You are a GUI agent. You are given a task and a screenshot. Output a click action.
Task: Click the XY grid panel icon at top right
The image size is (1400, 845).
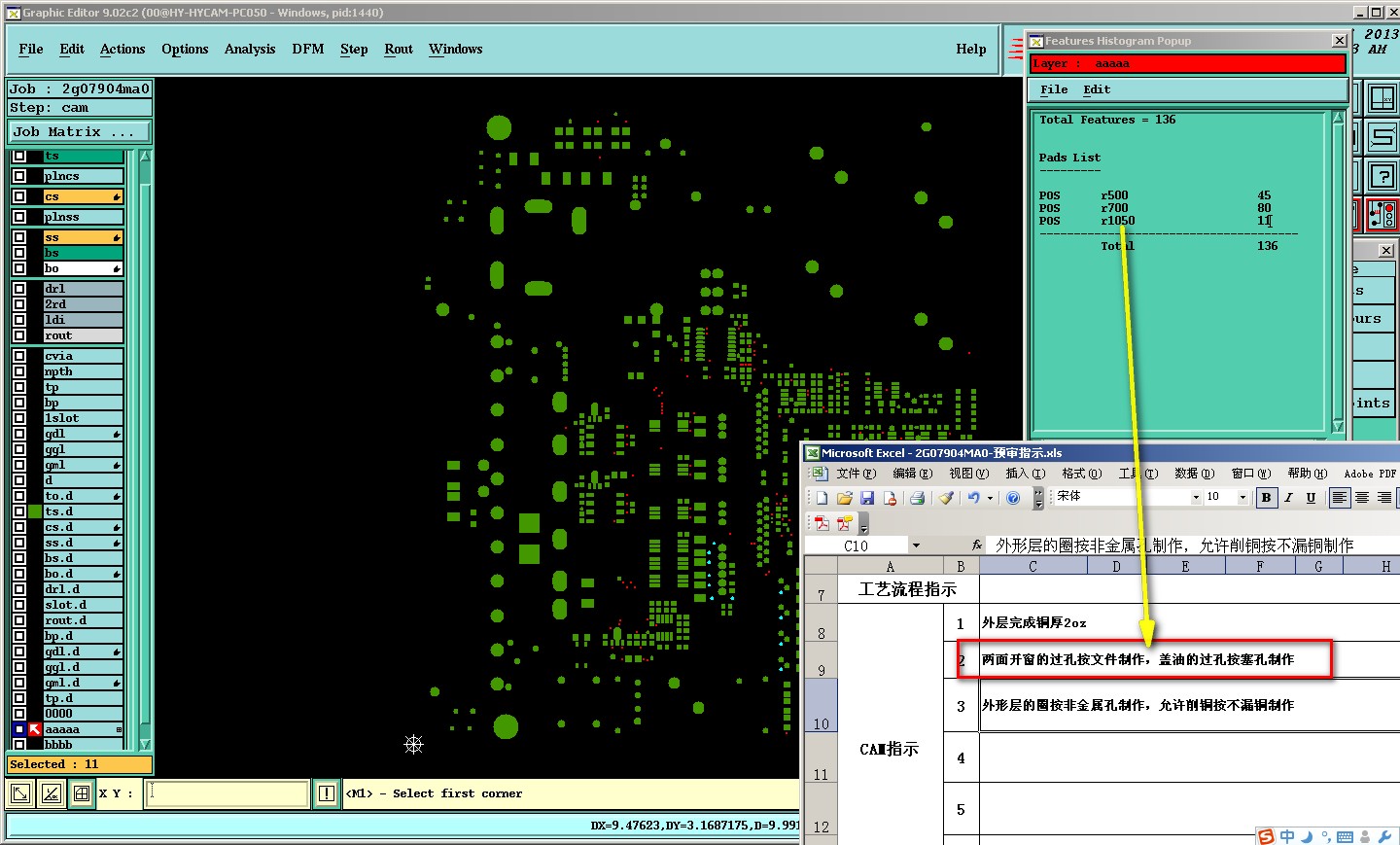coord(1382,98)
